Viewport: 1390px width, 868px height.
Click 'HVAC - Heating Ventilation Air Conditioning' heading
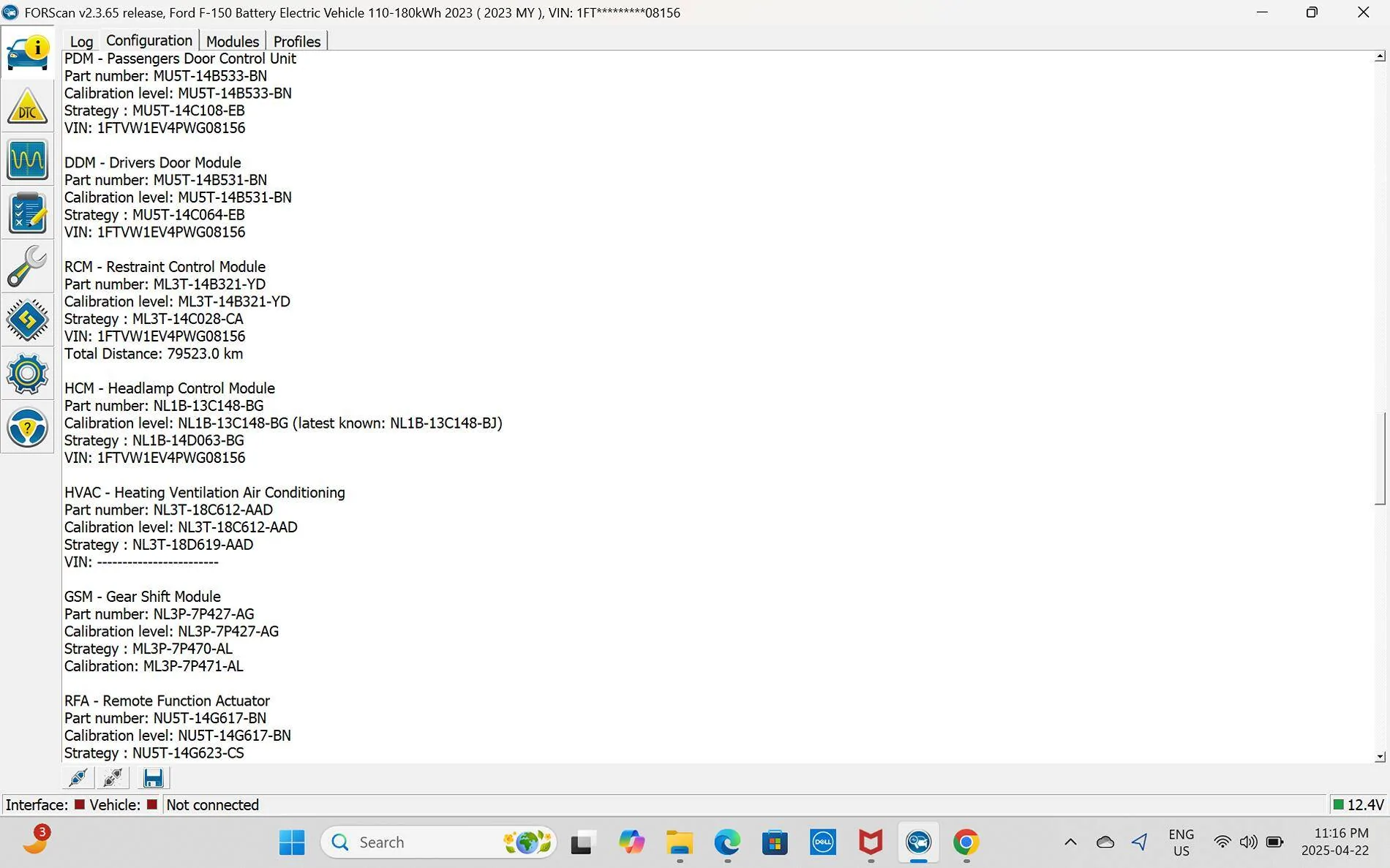(205, 493)
